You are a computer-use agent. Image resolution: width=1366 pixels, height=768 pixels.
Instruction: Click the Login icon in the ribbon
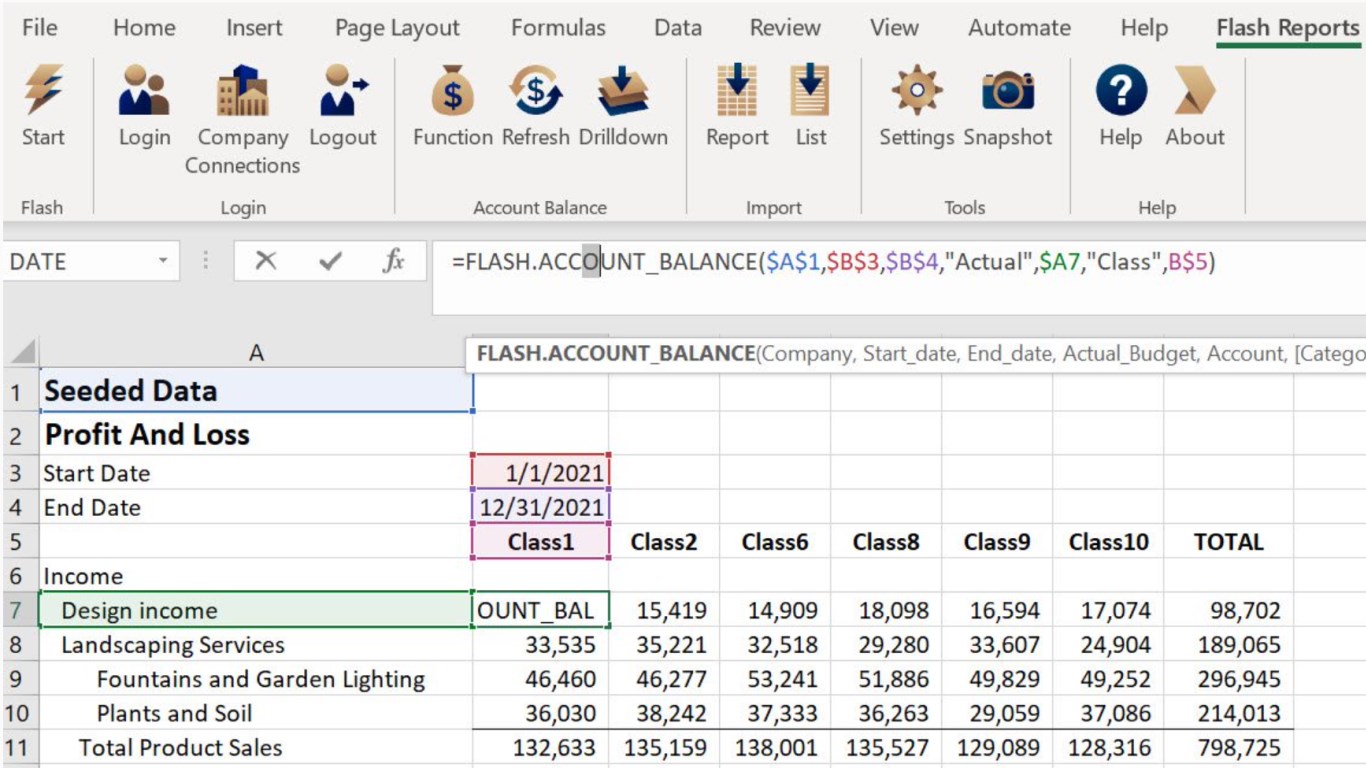pyautogui.click(x=144, y=91)
